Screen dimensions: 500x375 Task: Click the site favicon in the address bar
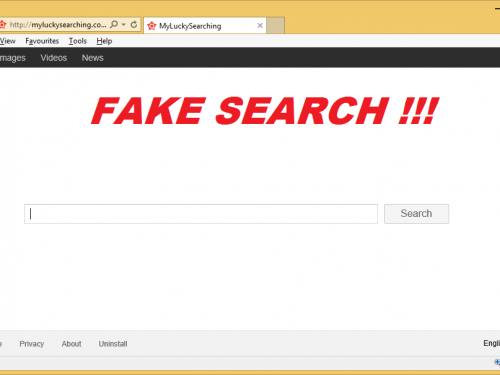(3, 24)
